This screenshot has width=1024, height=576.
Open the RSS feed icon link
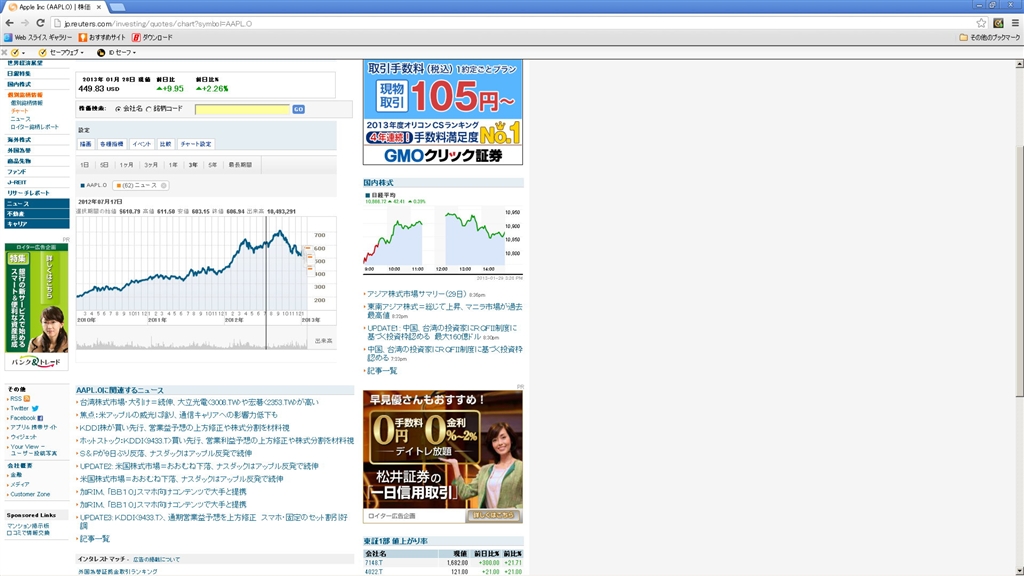pos(27,398)
